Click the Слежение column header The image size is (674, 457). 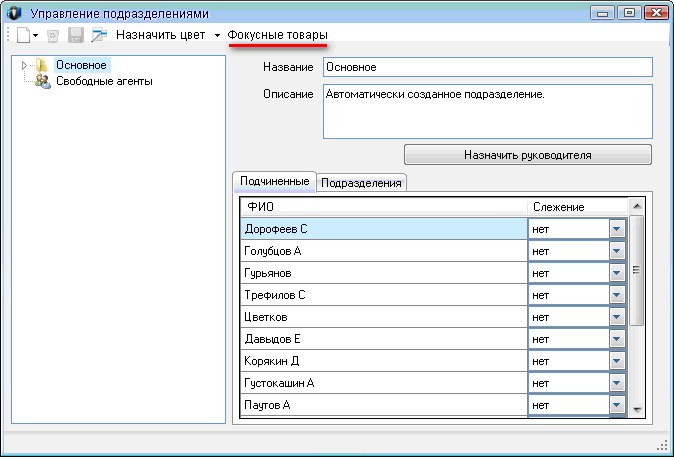pos(577,207)
